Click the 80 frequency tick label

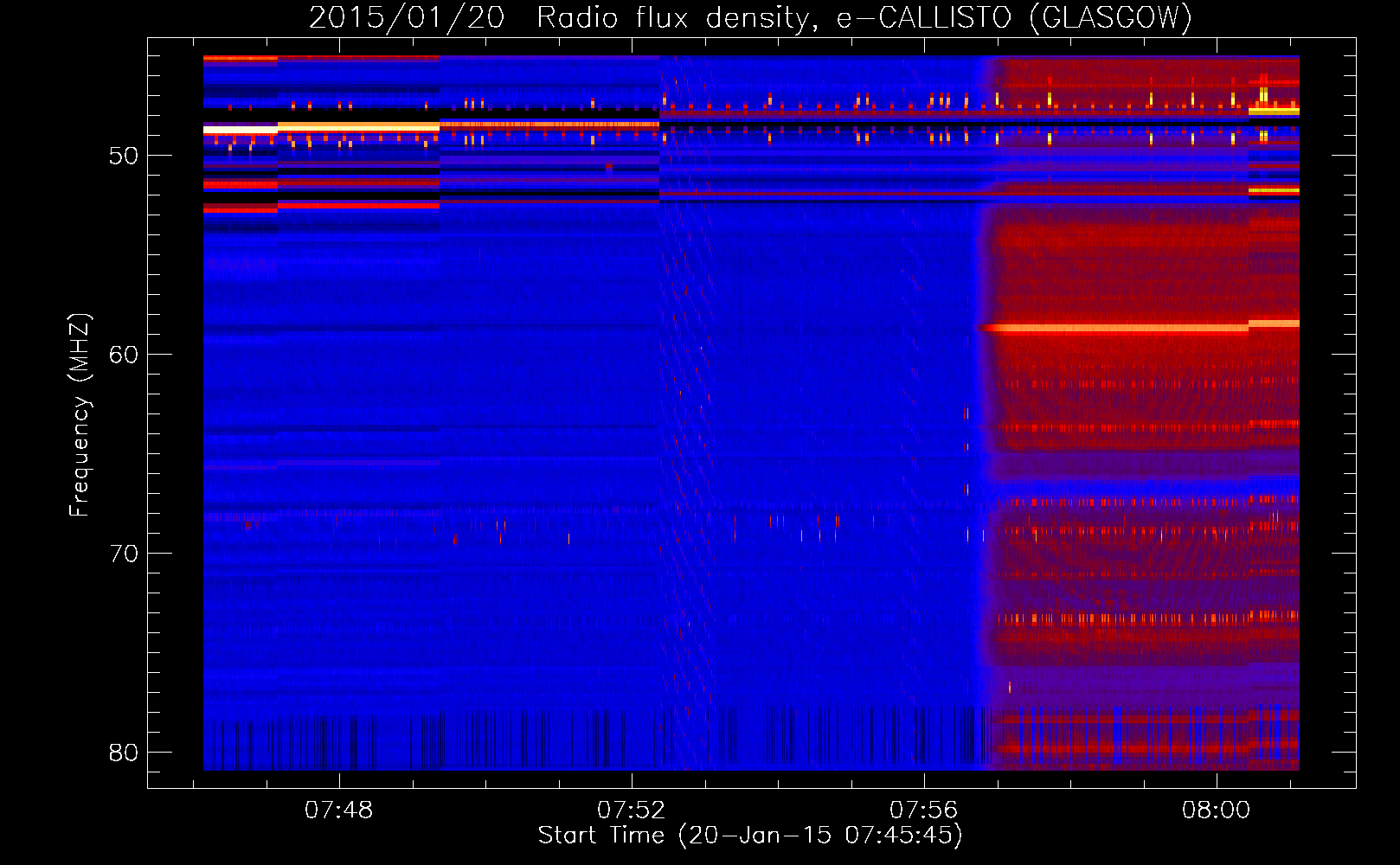coord(123,753)
